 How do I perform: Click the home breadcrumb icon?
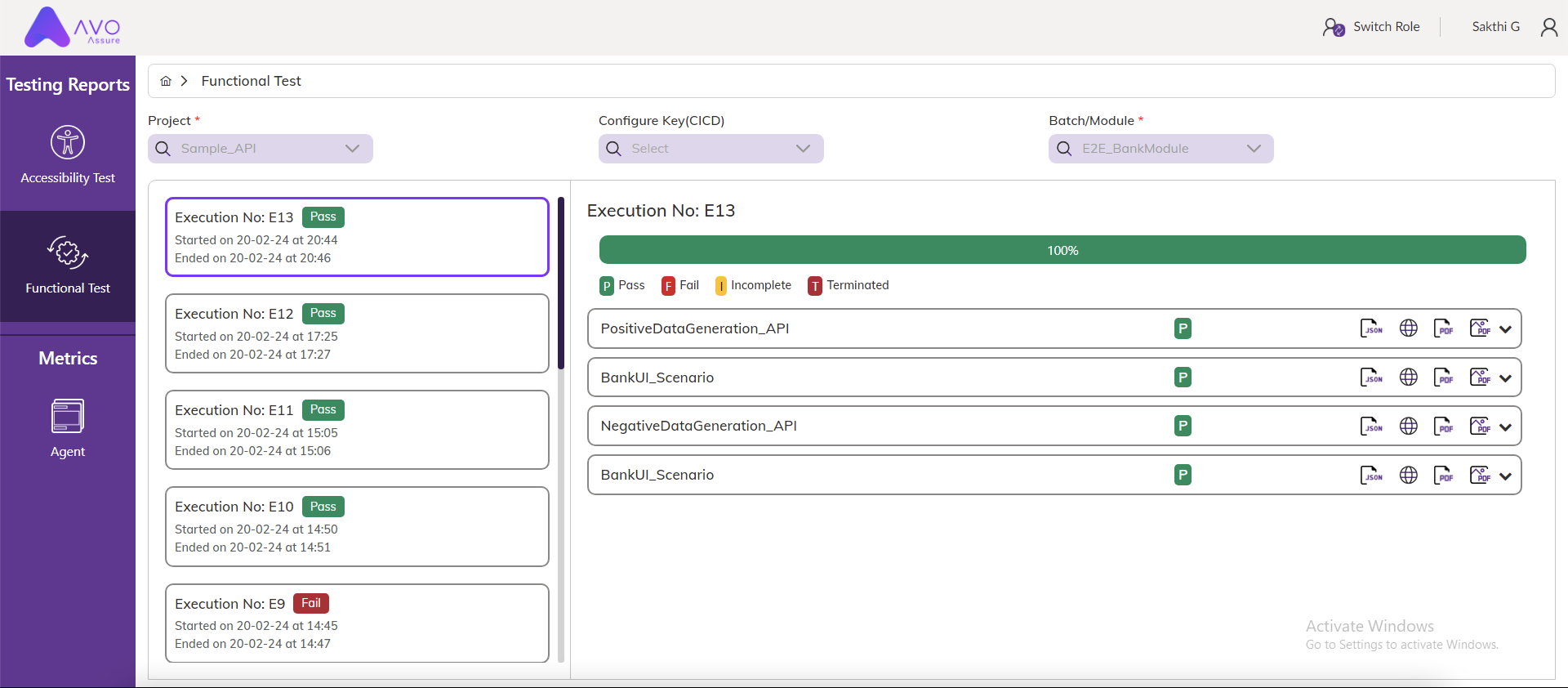click(x=166, y=81)
